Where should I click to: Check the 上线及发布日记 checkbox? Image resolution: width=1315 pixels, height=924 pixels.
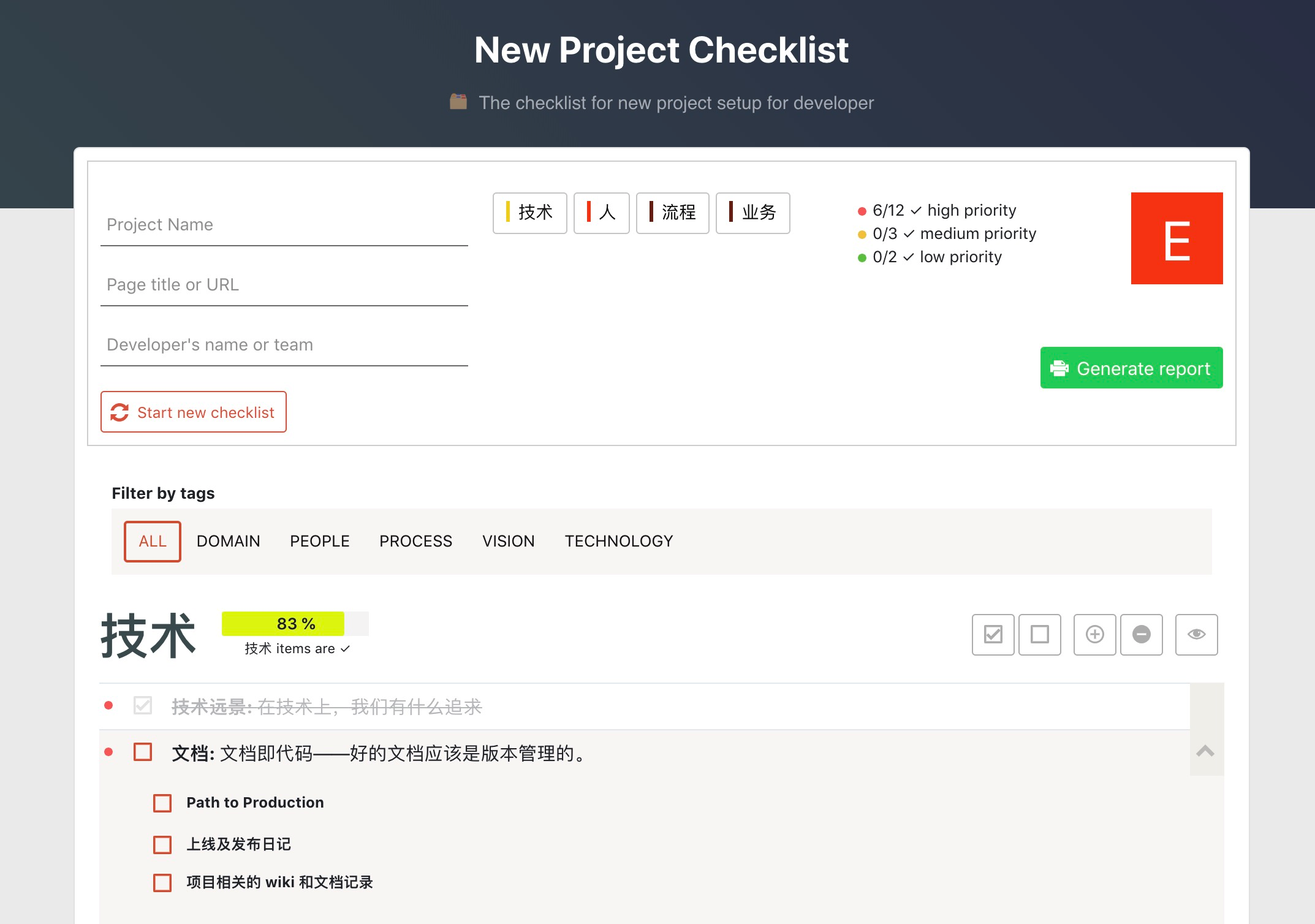click(162, 845)
